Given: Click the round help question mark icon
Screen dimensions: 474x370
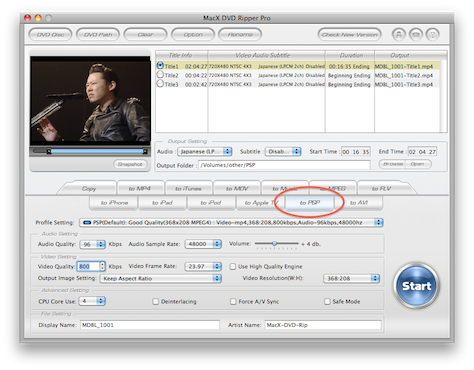Looking at the screenshot, I should point(432,34).
